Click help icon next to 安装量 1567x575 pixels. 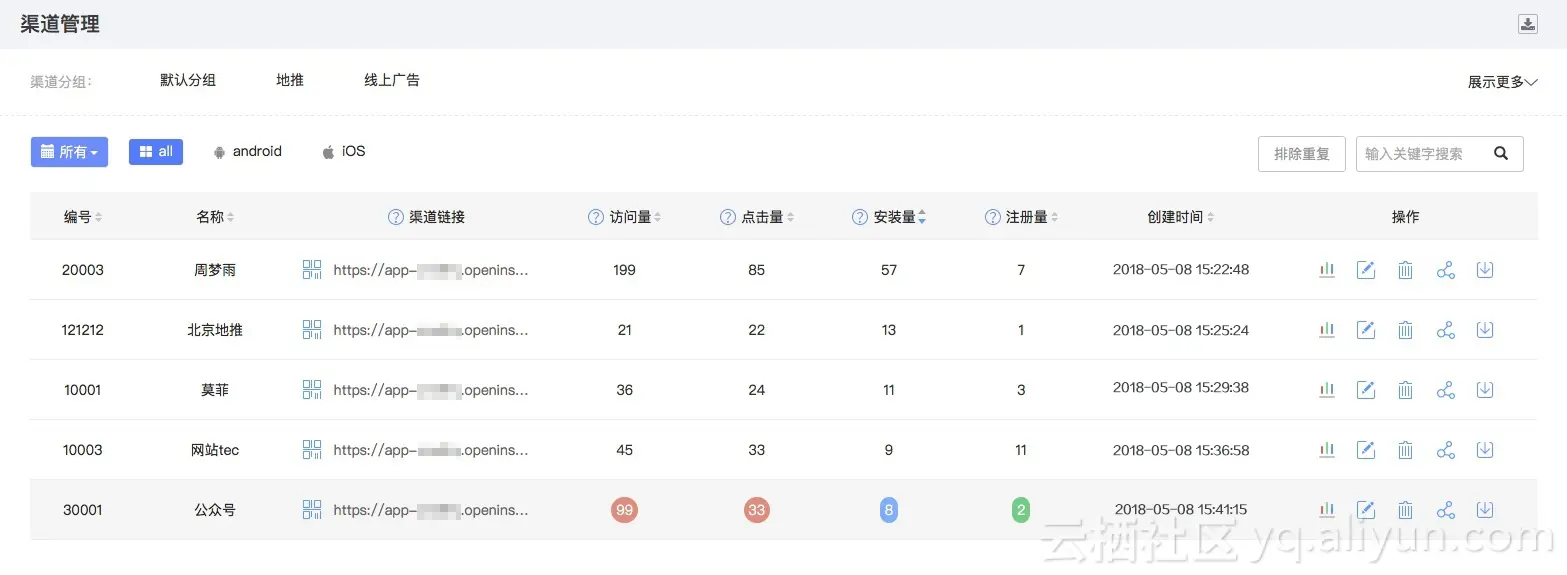coord(860,217)
